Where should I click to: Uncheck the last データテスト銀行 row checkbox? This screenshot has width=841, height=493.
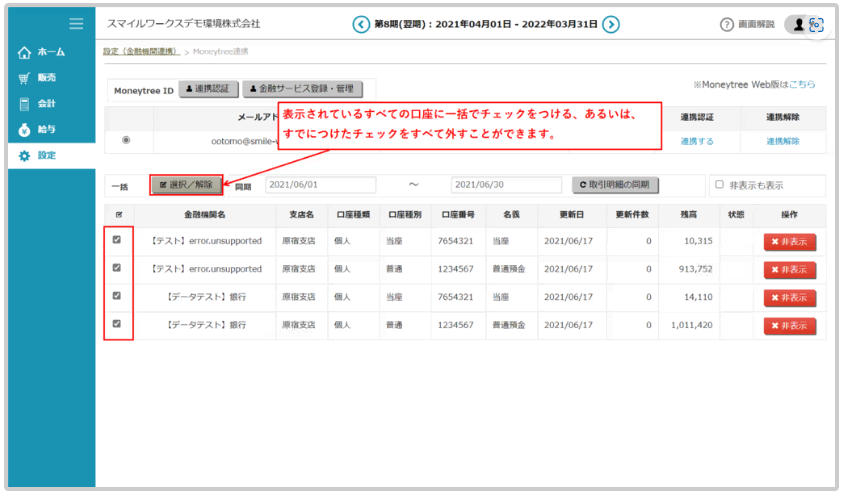click(x=117, y=324)
